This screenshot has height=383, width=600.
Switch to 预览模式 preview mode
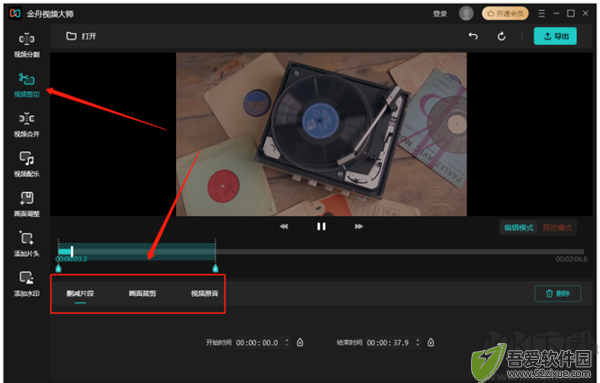[557, 228]
